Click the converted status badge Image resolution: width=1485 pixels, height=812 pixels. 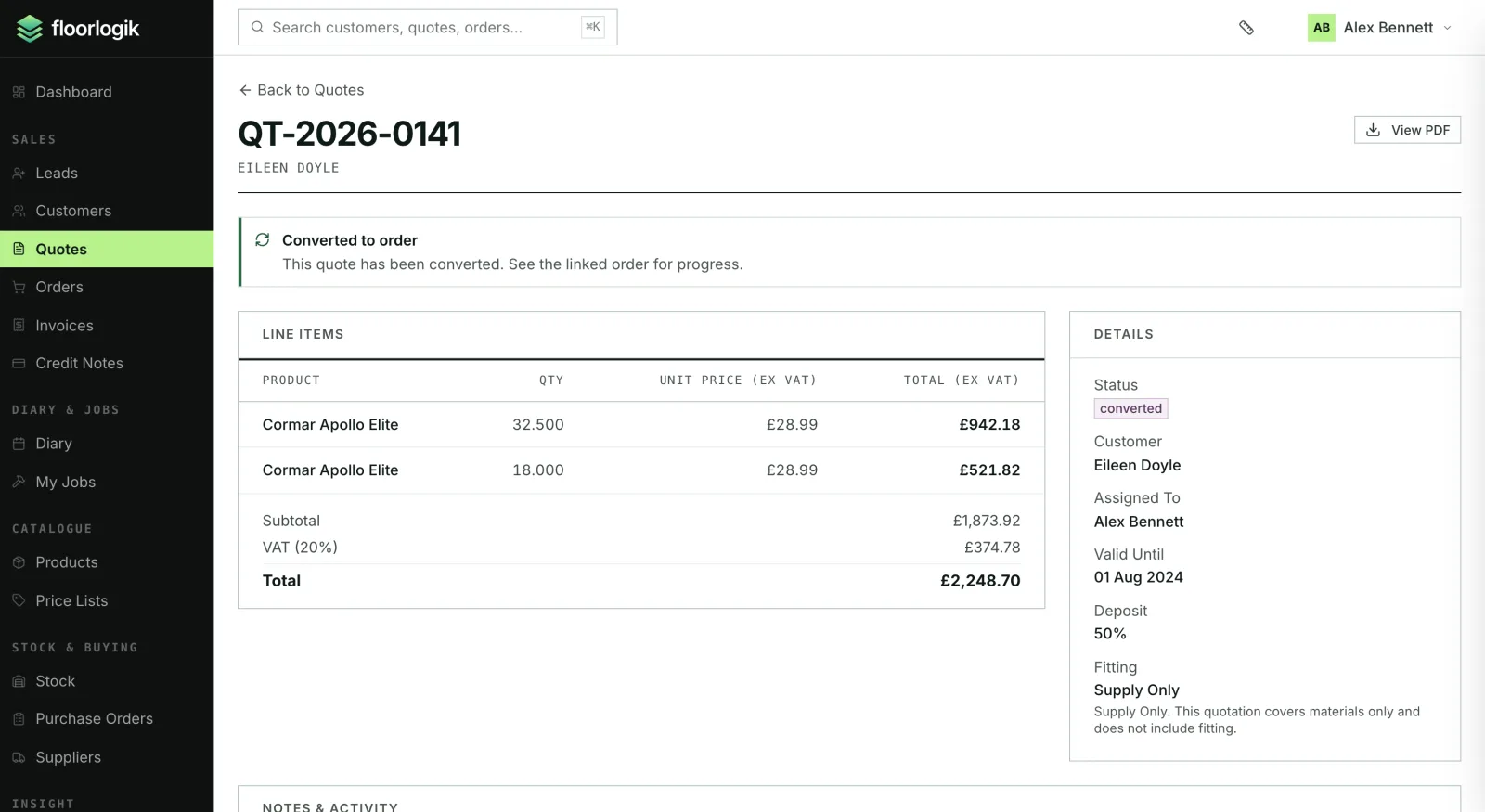point(1130,408)
